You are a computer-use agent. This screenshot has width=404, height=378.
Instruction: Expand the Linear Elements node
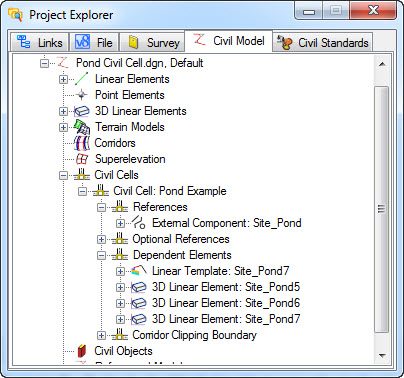63,79
